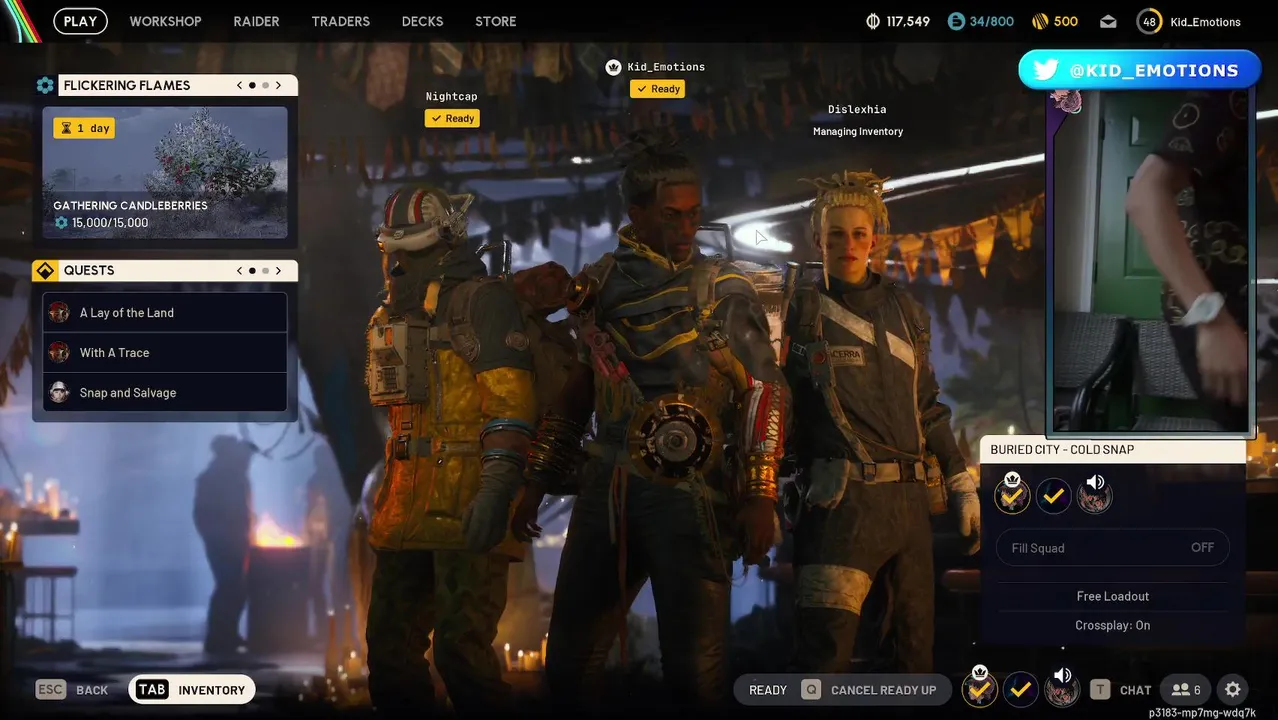
Task: Click the crown avatar in bottom bar
Action: pyautogui.click(x=980, y=688)
